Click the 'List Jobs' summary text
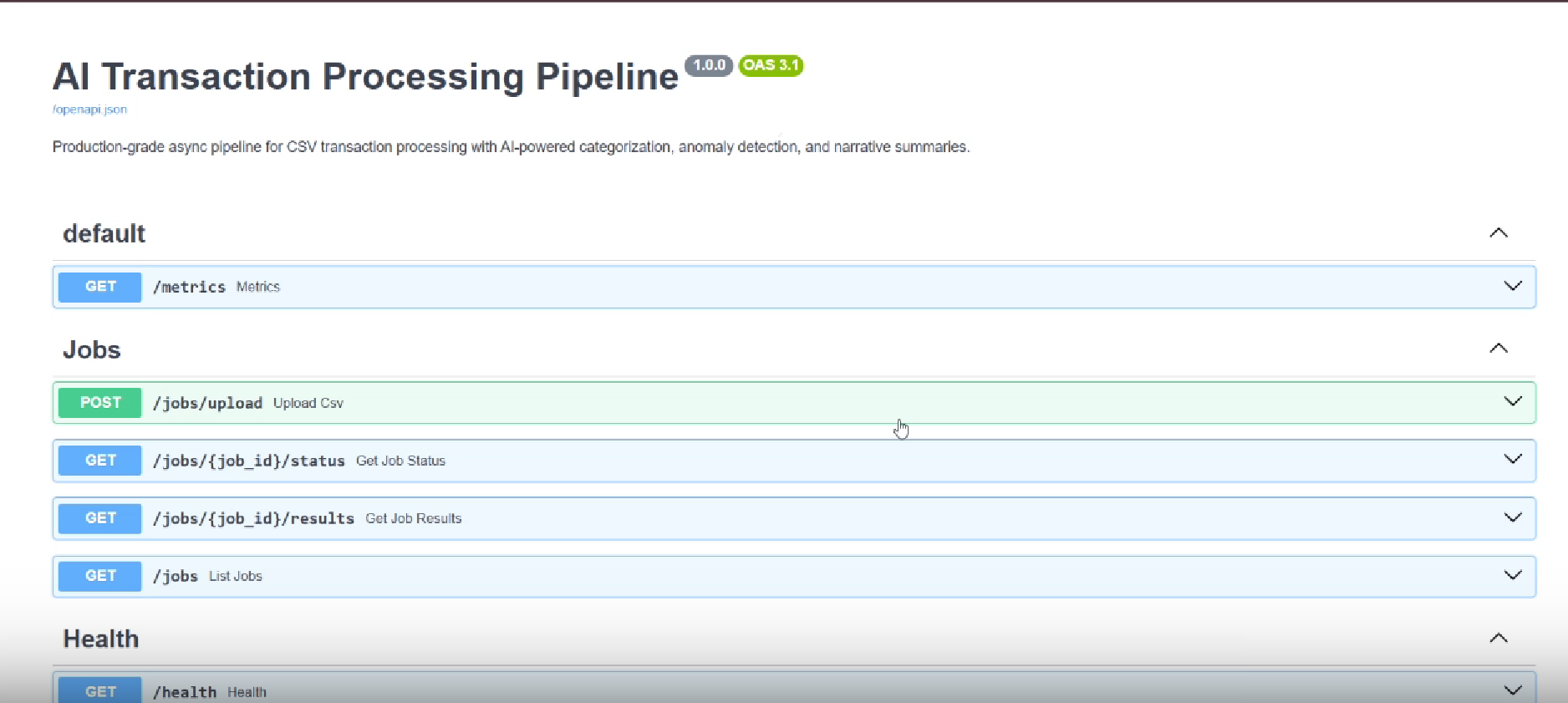This screenshot has width=1568, height=703. pos(236,576)
